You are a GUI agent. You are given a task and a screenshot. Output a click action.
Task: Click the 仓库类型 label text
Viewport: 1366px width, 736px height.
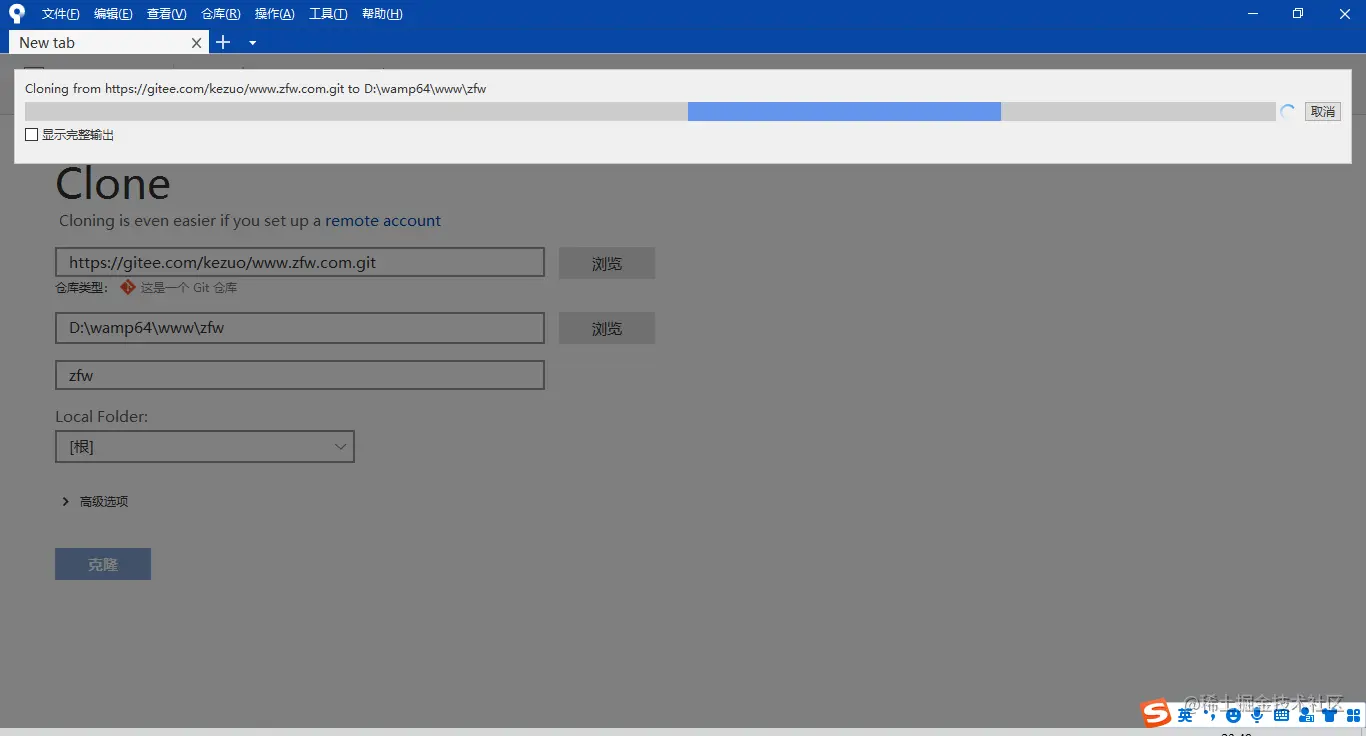pos(82,288)
